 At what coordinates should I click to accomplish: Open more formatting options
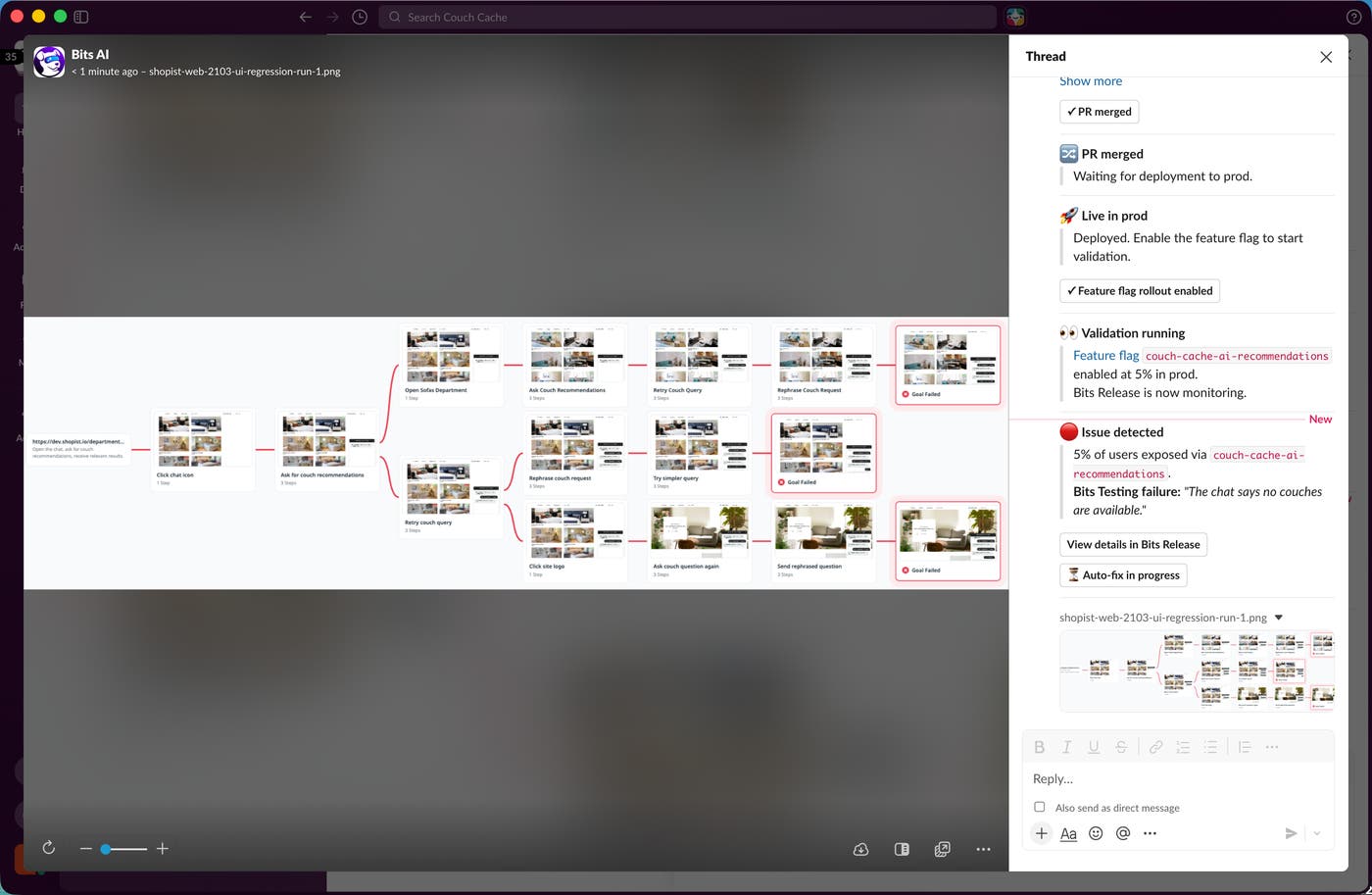1272,747
